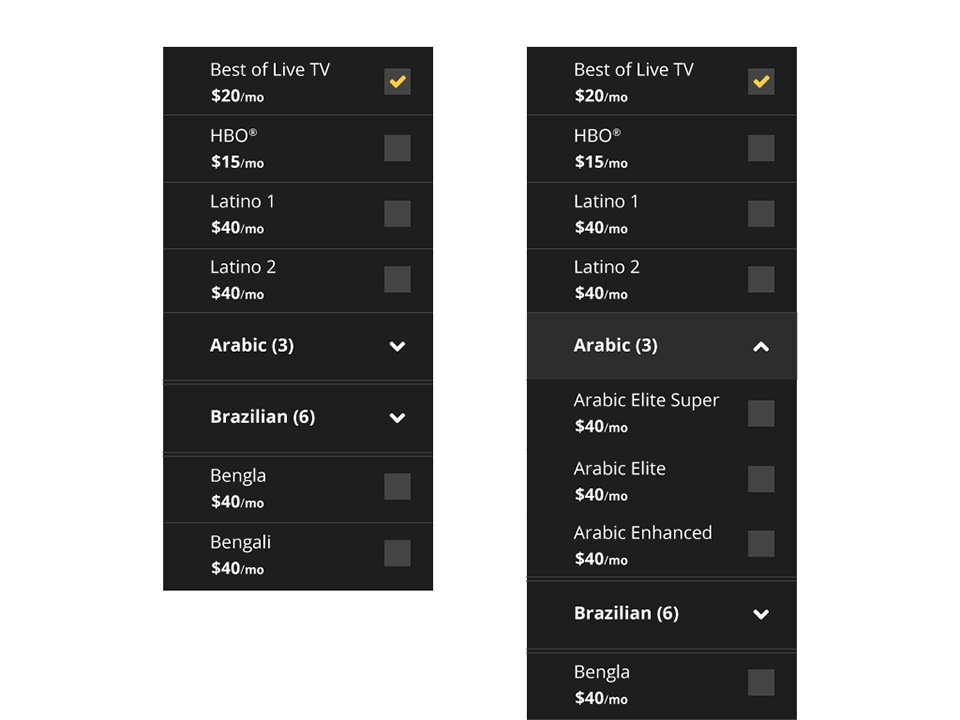Uncheck Best of Live TV in left list

[x=397, y=82]
